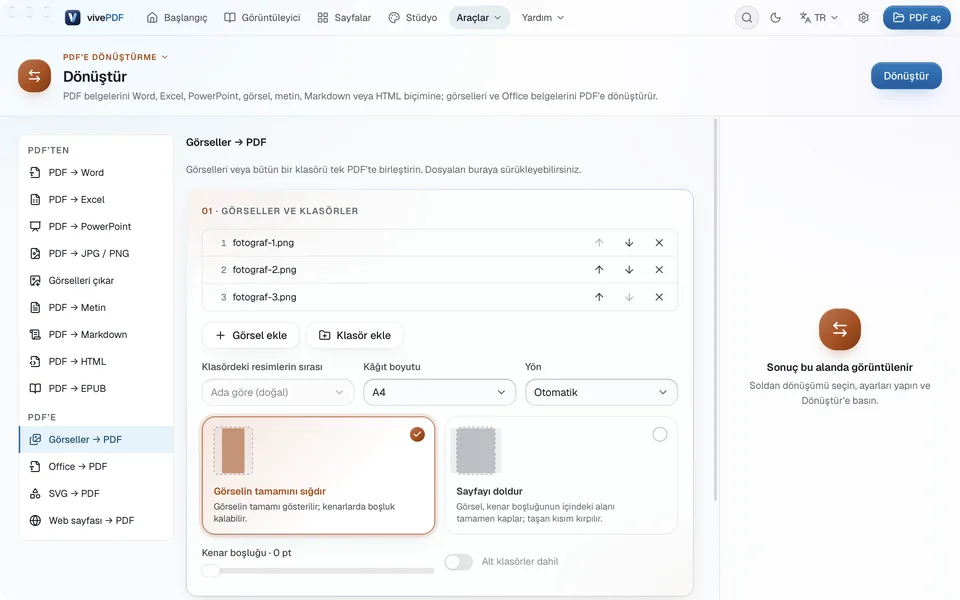The height and width of the screenshot is (600, 960).
Task: Click the Klasör ekle button
Action: click(x=355, y=336)
